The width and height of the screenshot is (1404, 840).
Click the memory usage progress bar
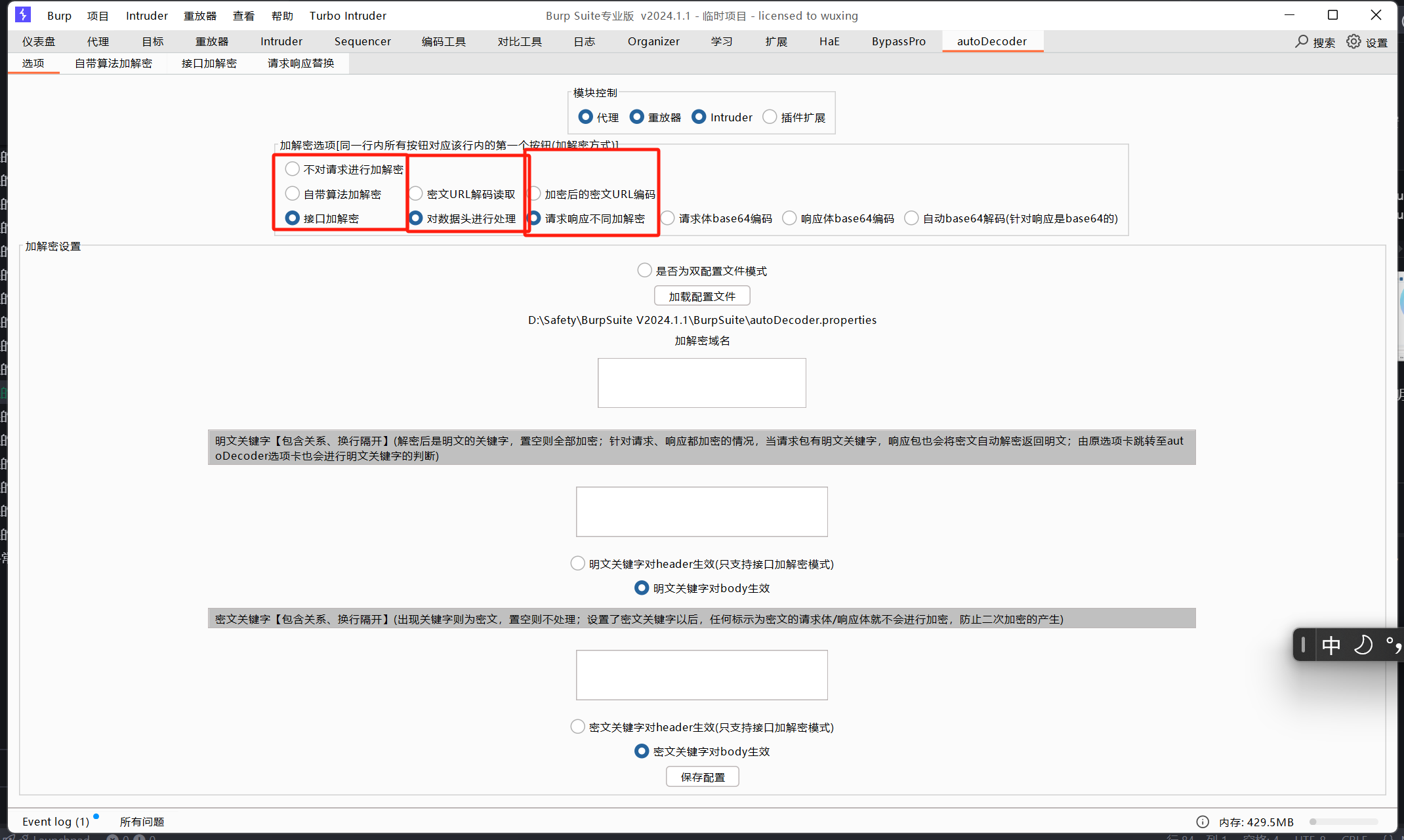[1343, 822]
